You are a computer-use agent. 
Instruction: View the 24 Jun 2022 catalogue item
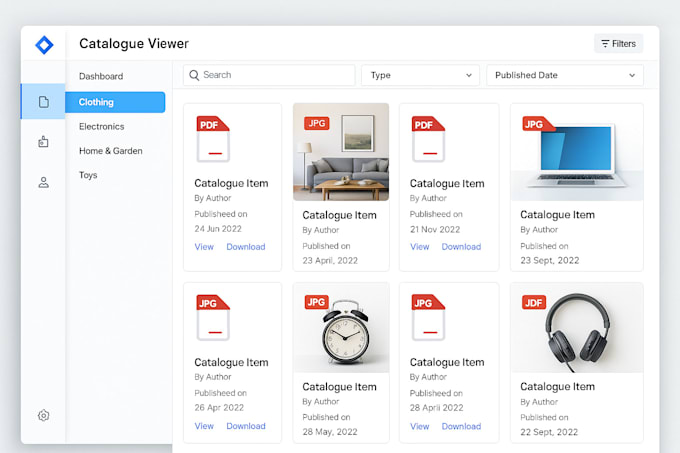click(204, 247)
